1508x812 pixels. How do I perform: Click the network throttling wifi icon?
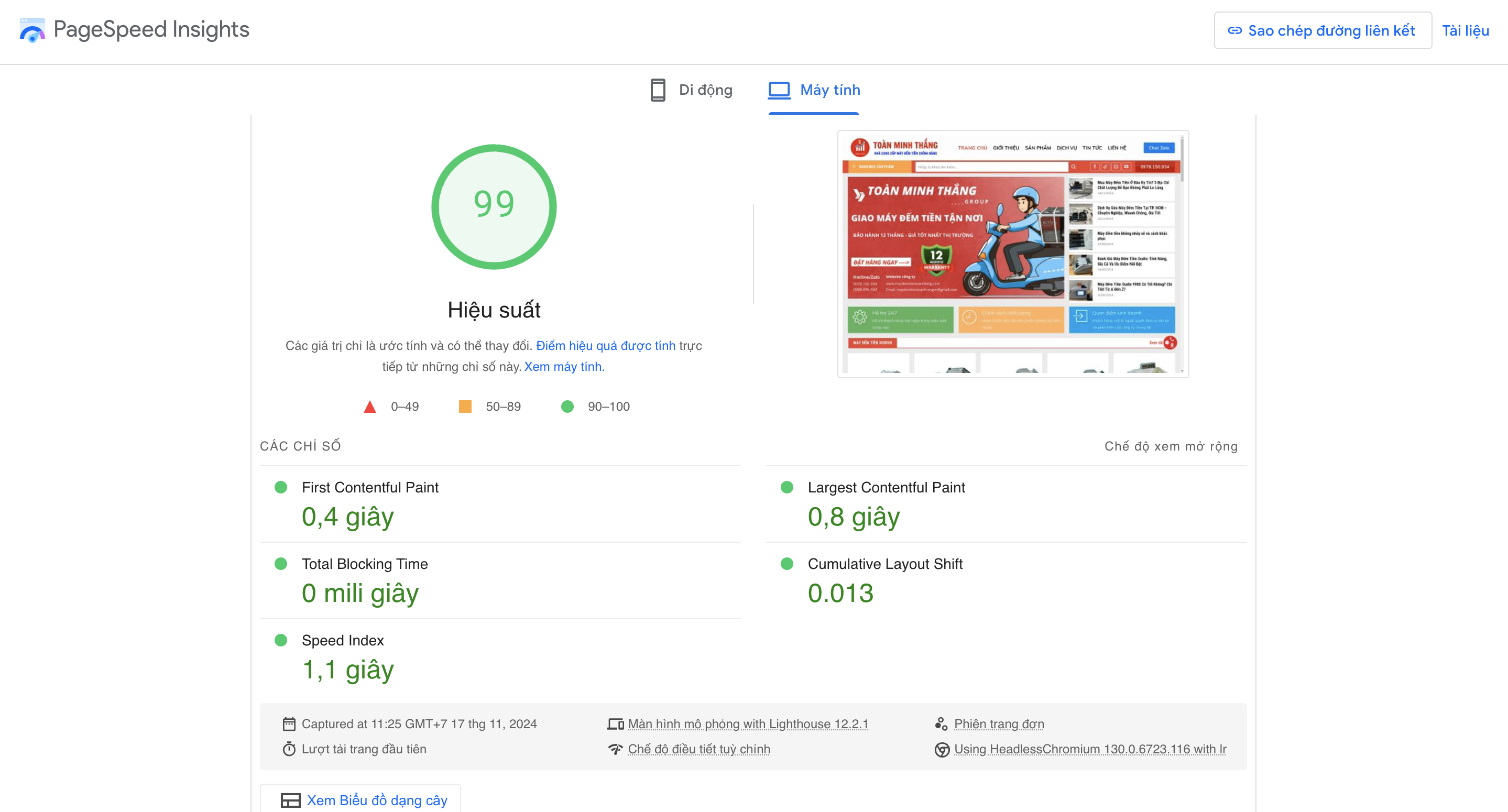pyautogui.click(x=615, y=749)
